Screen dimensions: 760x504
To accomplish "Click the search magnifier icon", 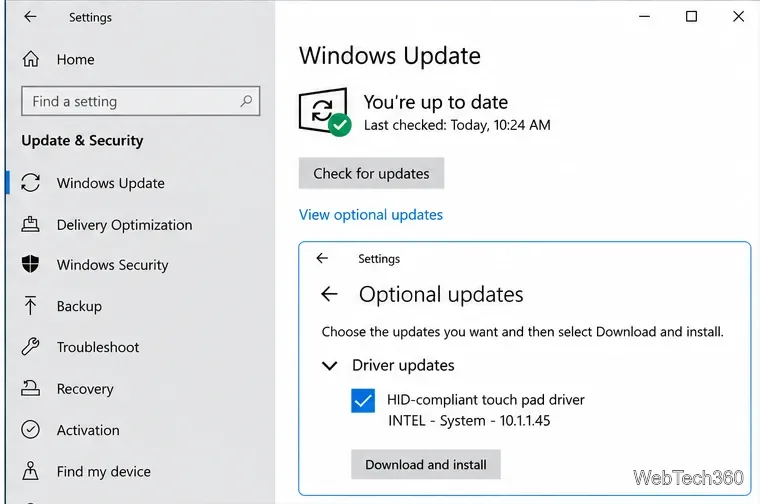I will 246,101.
